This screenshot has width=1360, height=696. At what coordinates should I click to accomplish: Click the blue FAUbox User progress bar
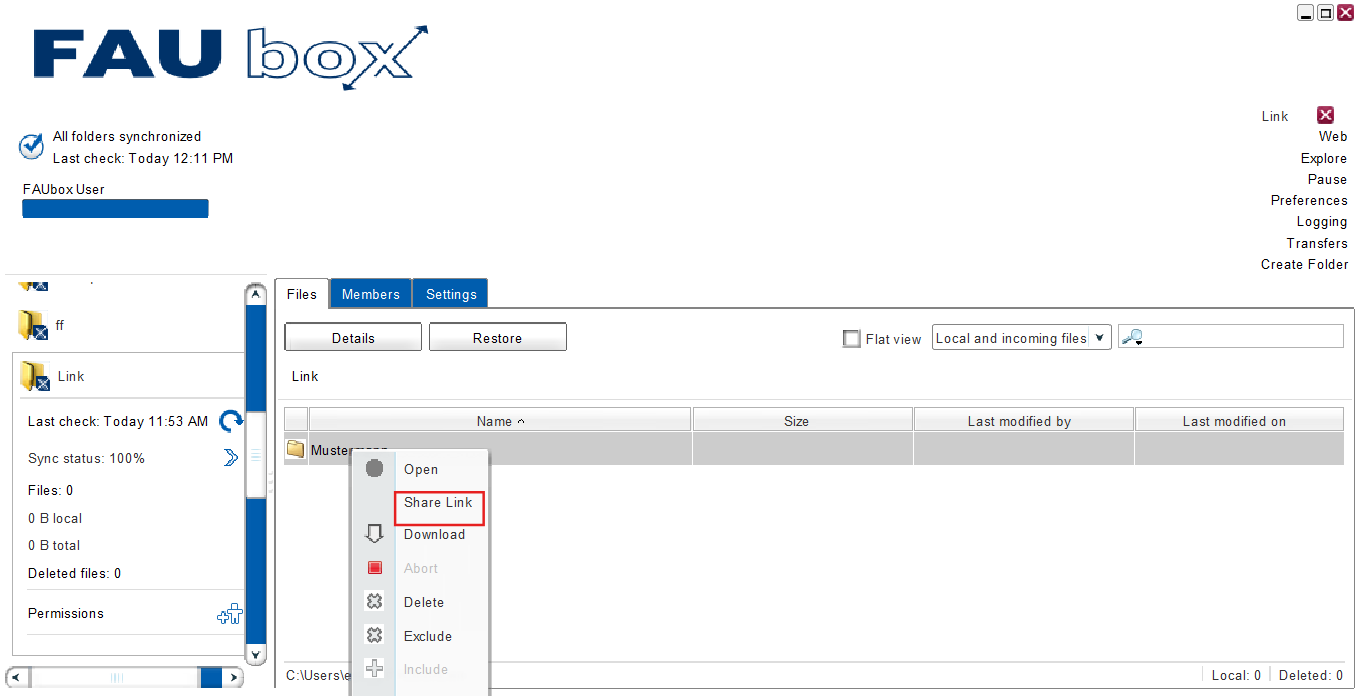click(x=115, y=208)
